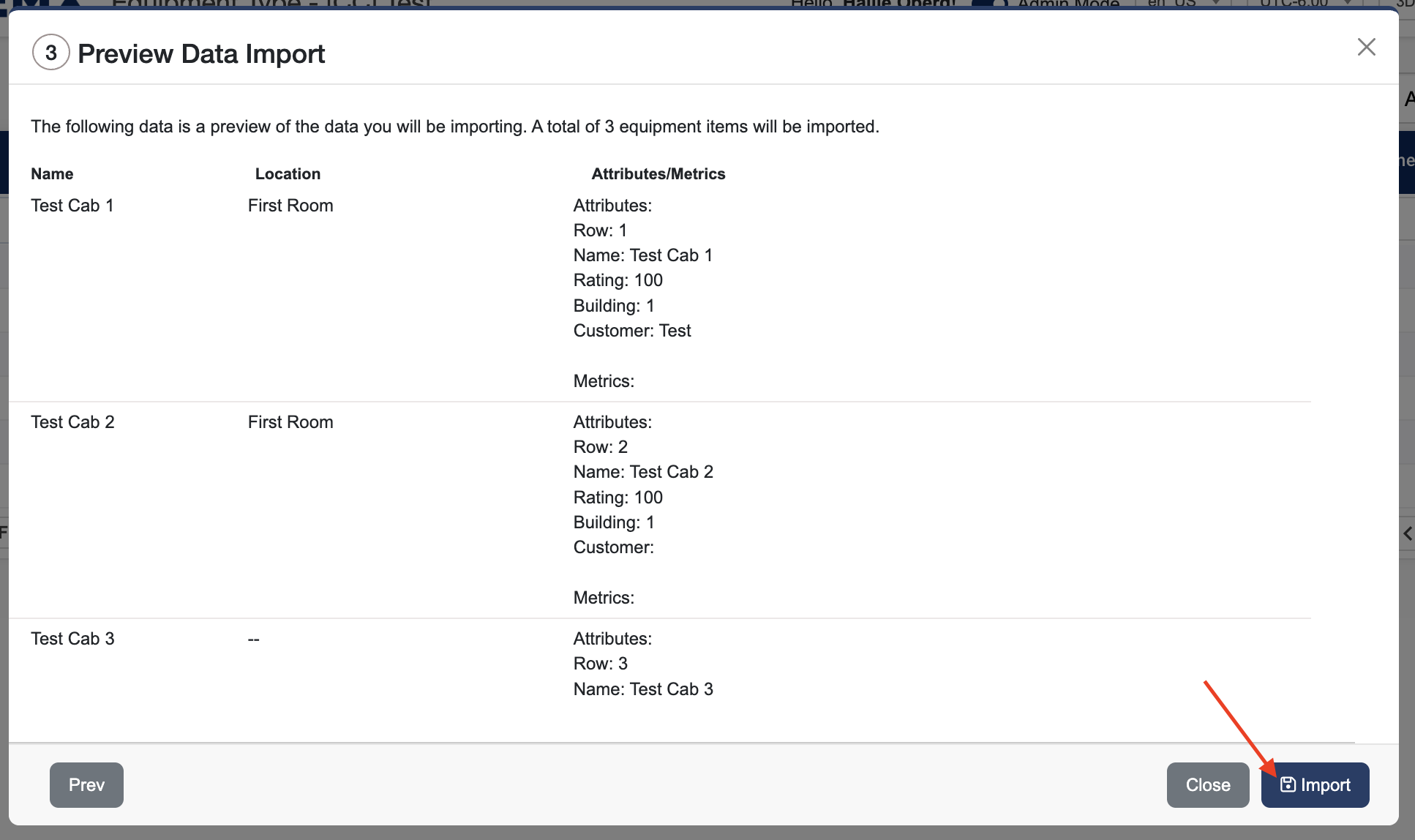Click the Admin Mode menu label
Viewport: 1415px width, 840px height.
[x=1066, y=3]
